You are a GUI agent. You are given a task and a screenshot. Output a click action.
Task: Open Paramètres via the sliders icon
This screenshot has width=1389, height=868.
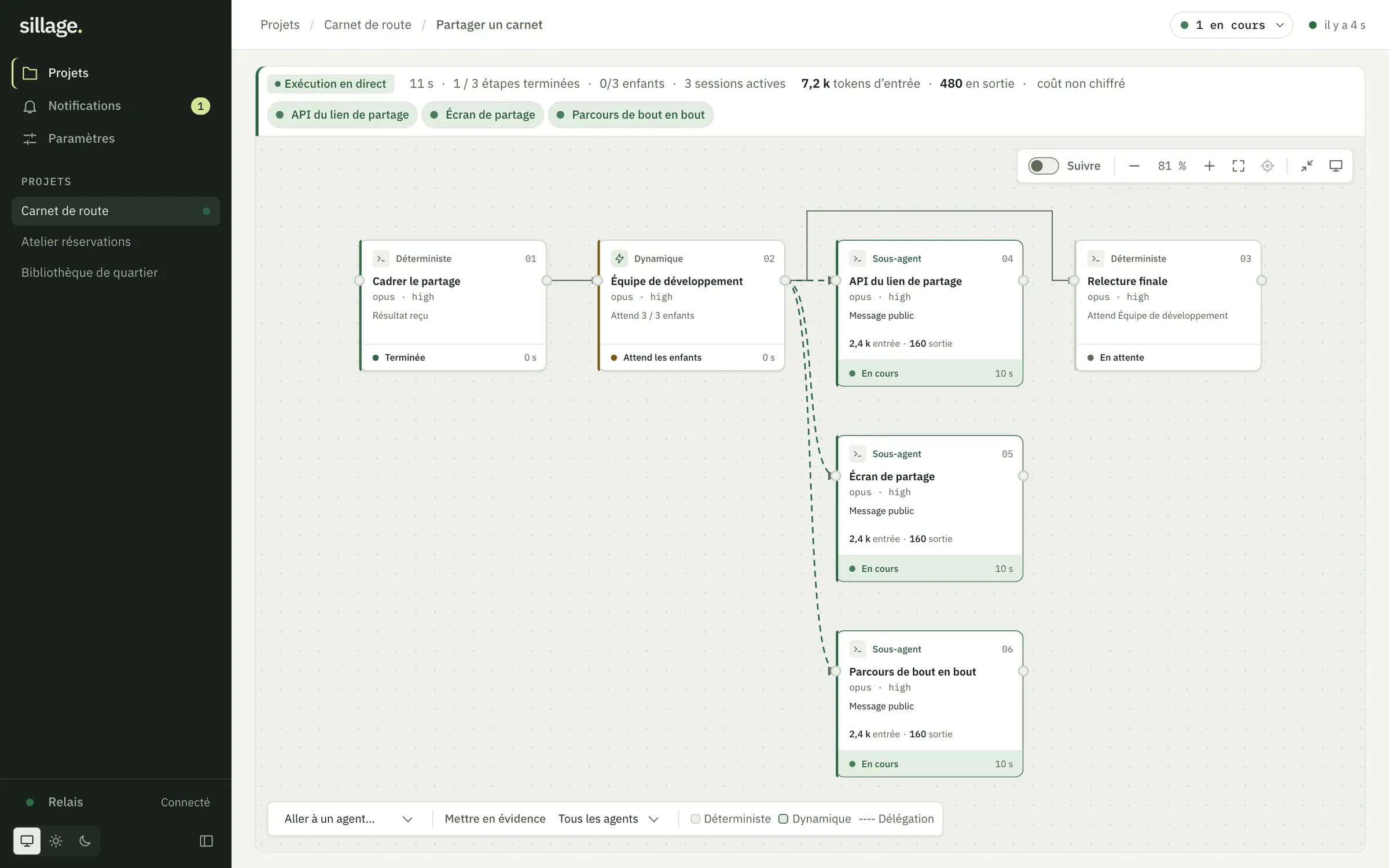tap(30, 139)
